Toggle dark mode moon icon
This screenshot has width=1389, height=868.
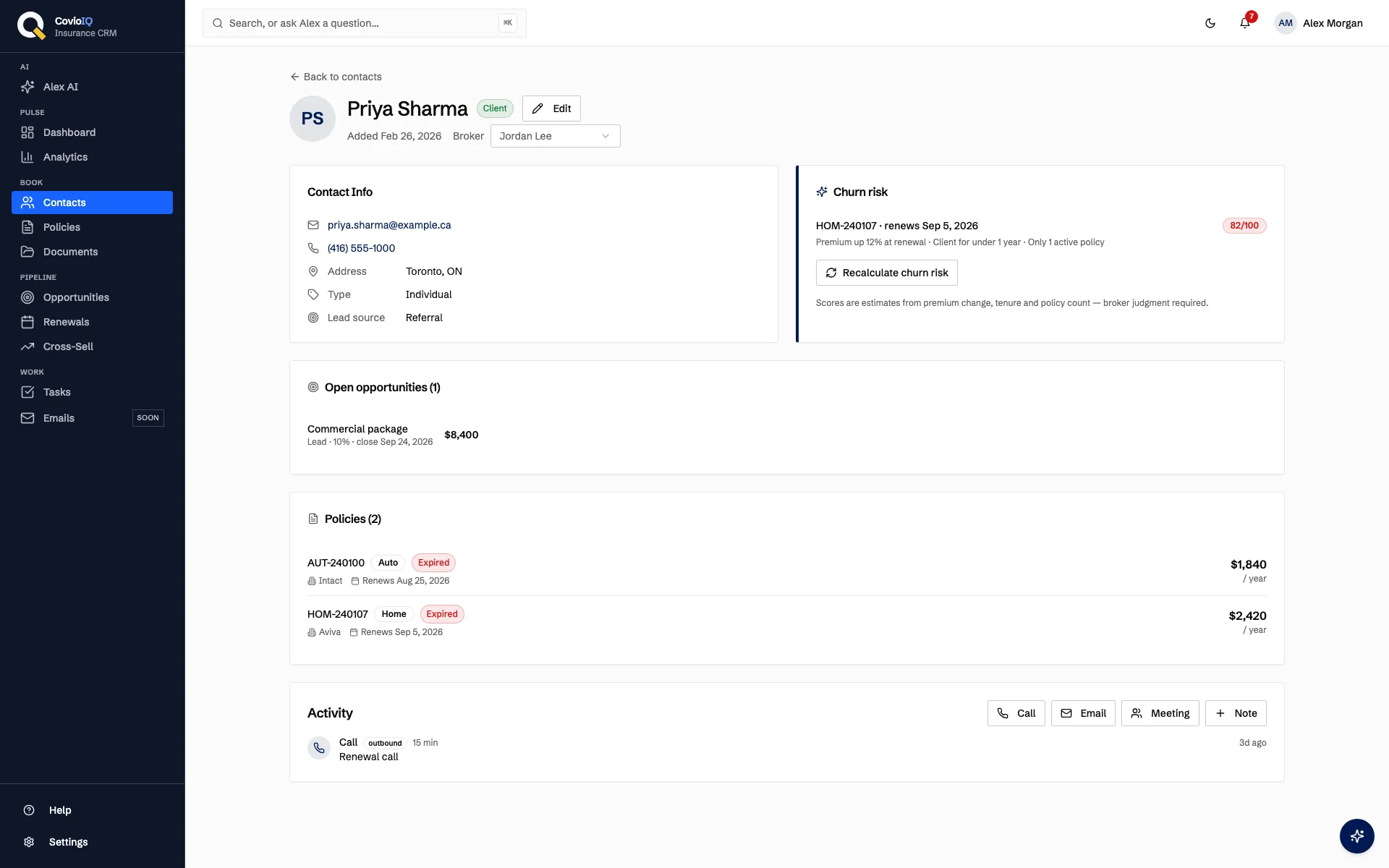1210,23
